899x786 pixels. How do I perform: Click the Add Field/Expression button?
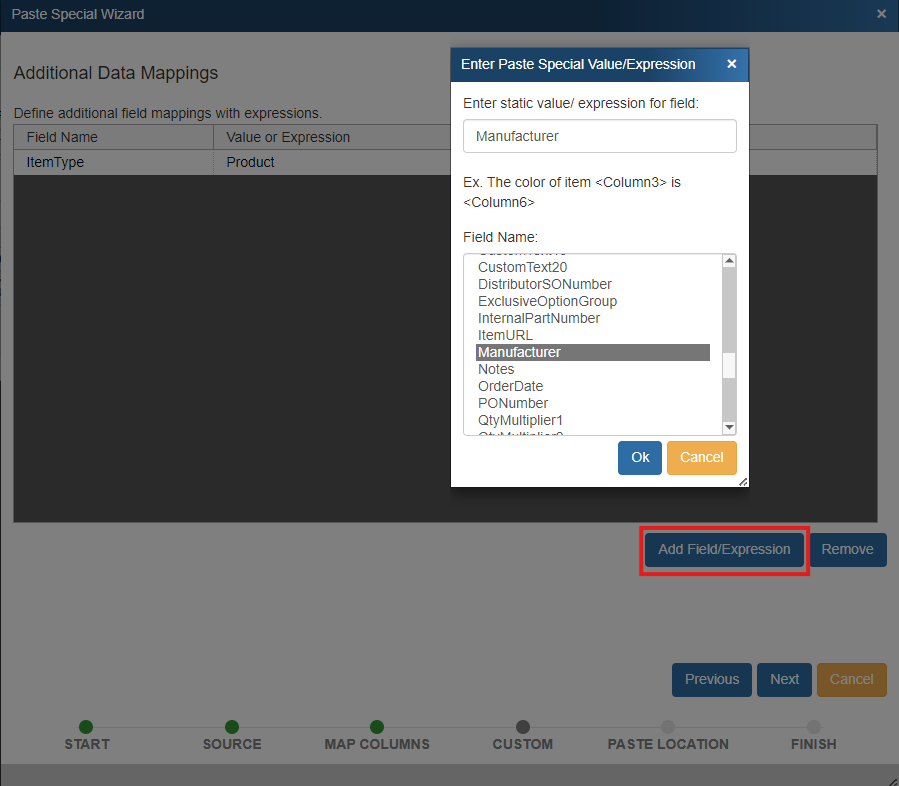pos(724,549)
